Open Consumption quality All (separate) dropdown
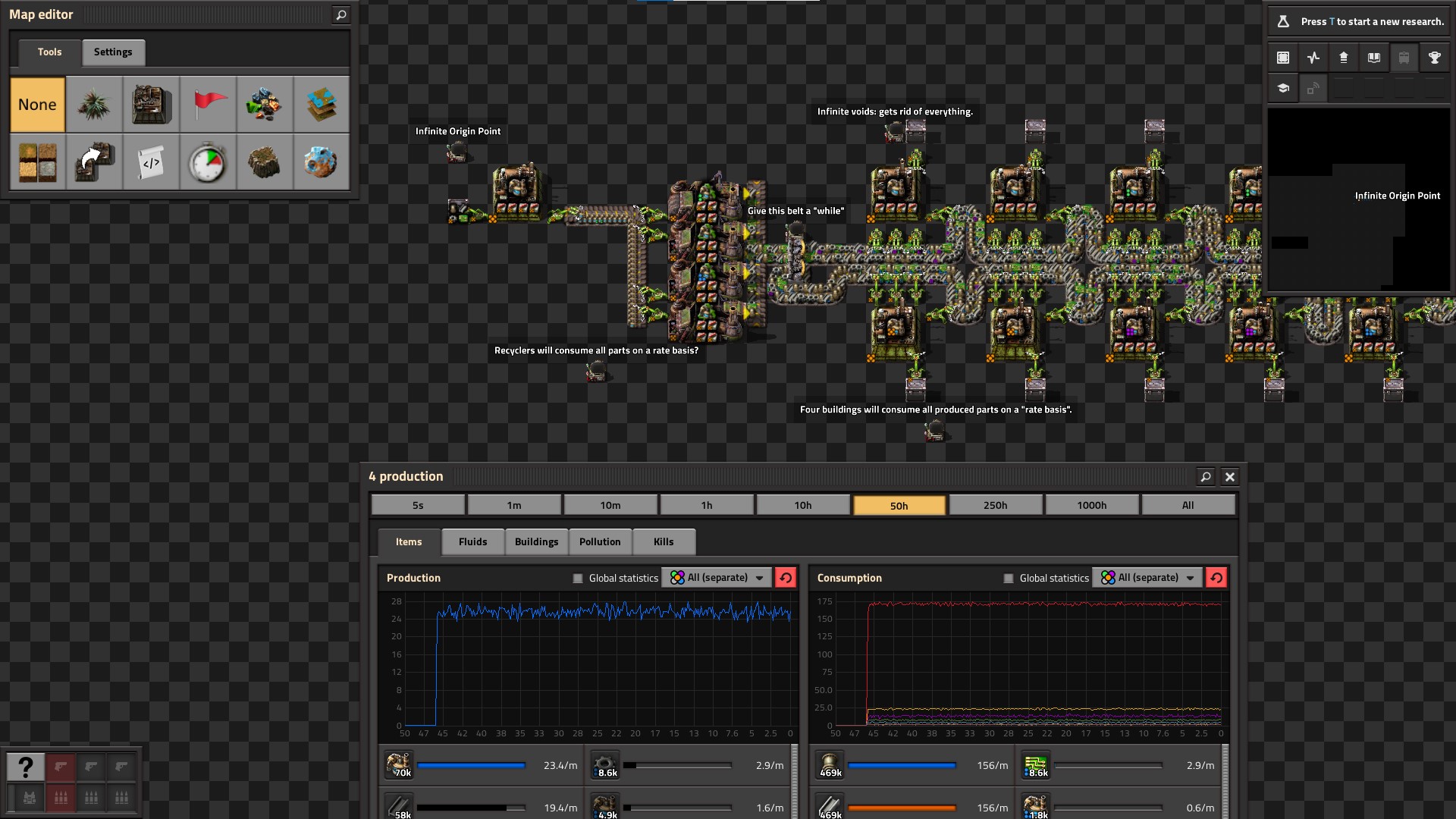The image size is (1456, 819). (x=1147, y=577)
